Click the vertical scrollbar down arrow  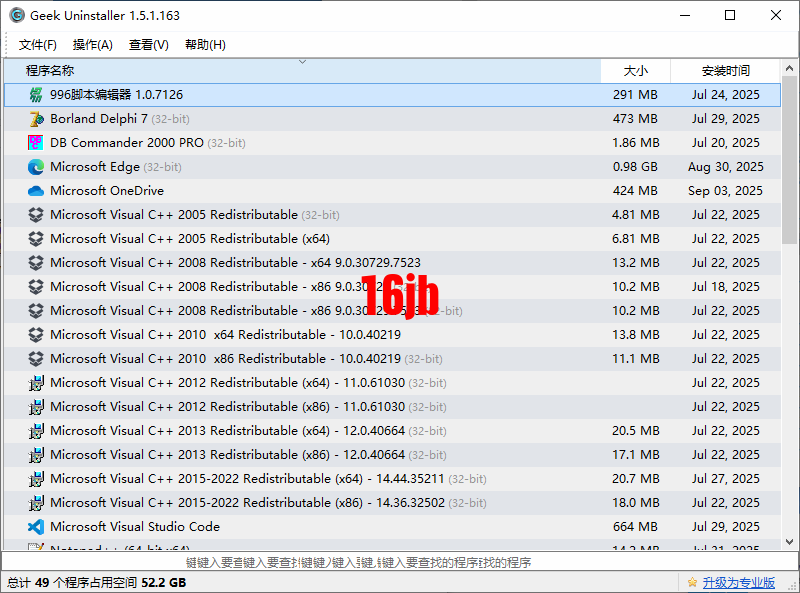tap(790, 541)
